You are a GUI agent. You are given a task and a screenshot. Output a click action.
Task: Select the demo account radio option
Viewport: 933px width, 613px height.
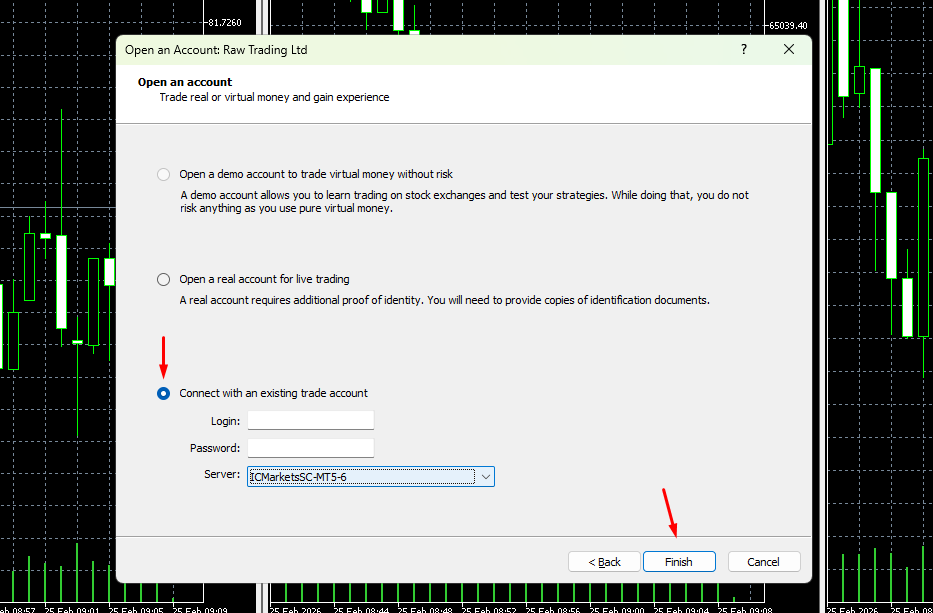coord(164,174)
